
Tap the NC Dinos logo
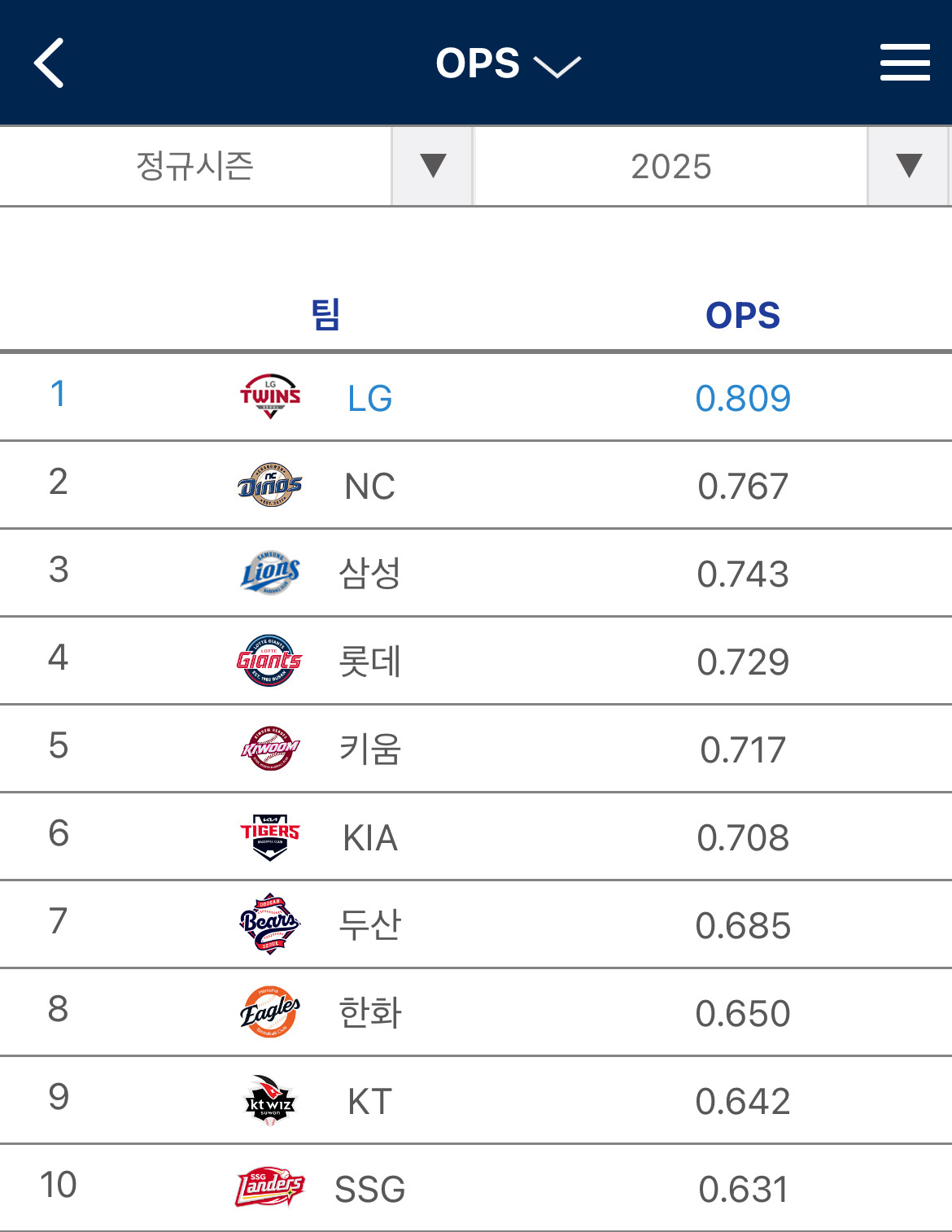(x=270, y=485)
